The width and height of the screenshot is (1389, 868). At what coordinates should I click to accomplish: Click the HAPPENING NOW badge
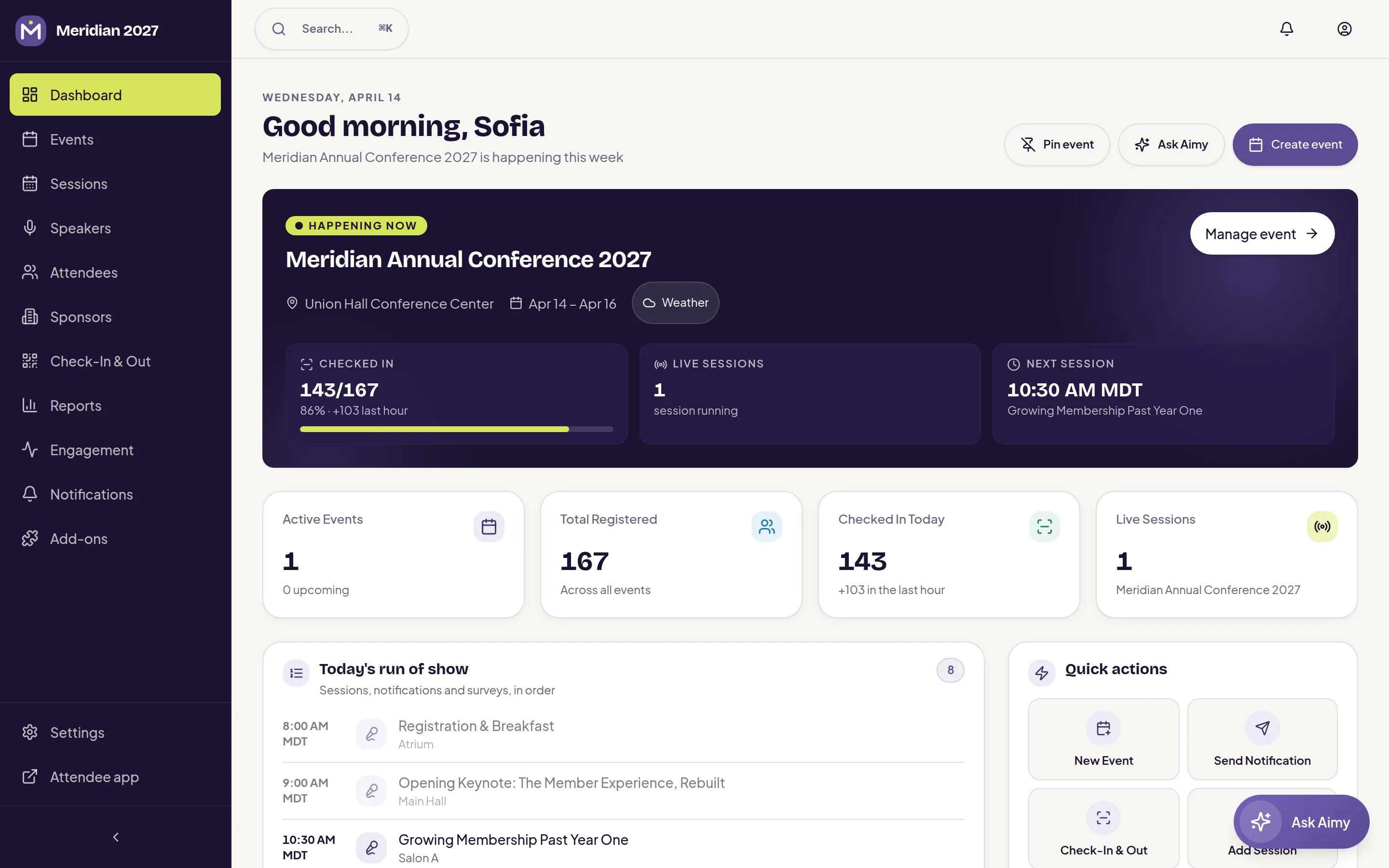pos(356,226)
